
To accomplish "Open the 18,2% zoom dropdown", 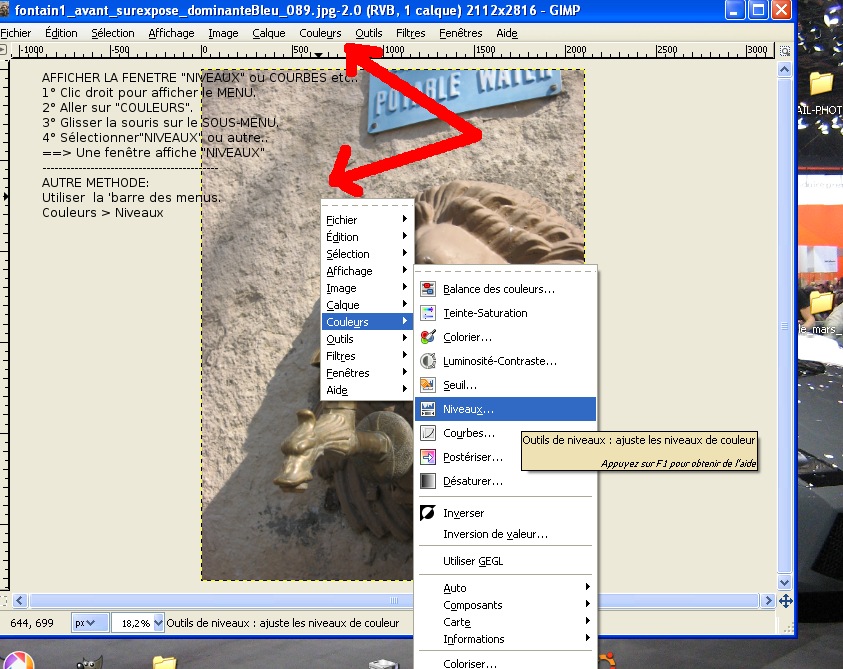I will coord(158,623).
